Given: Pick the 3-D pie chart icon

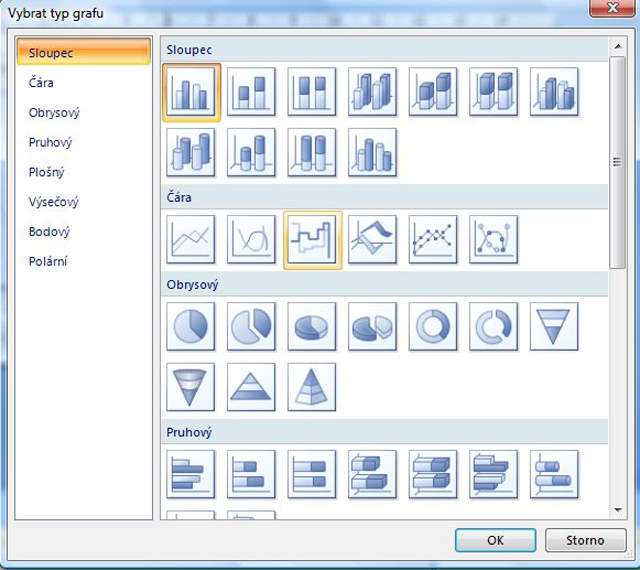Looking at the screenshot, I should pyautogui.click(x=311, y=326).
